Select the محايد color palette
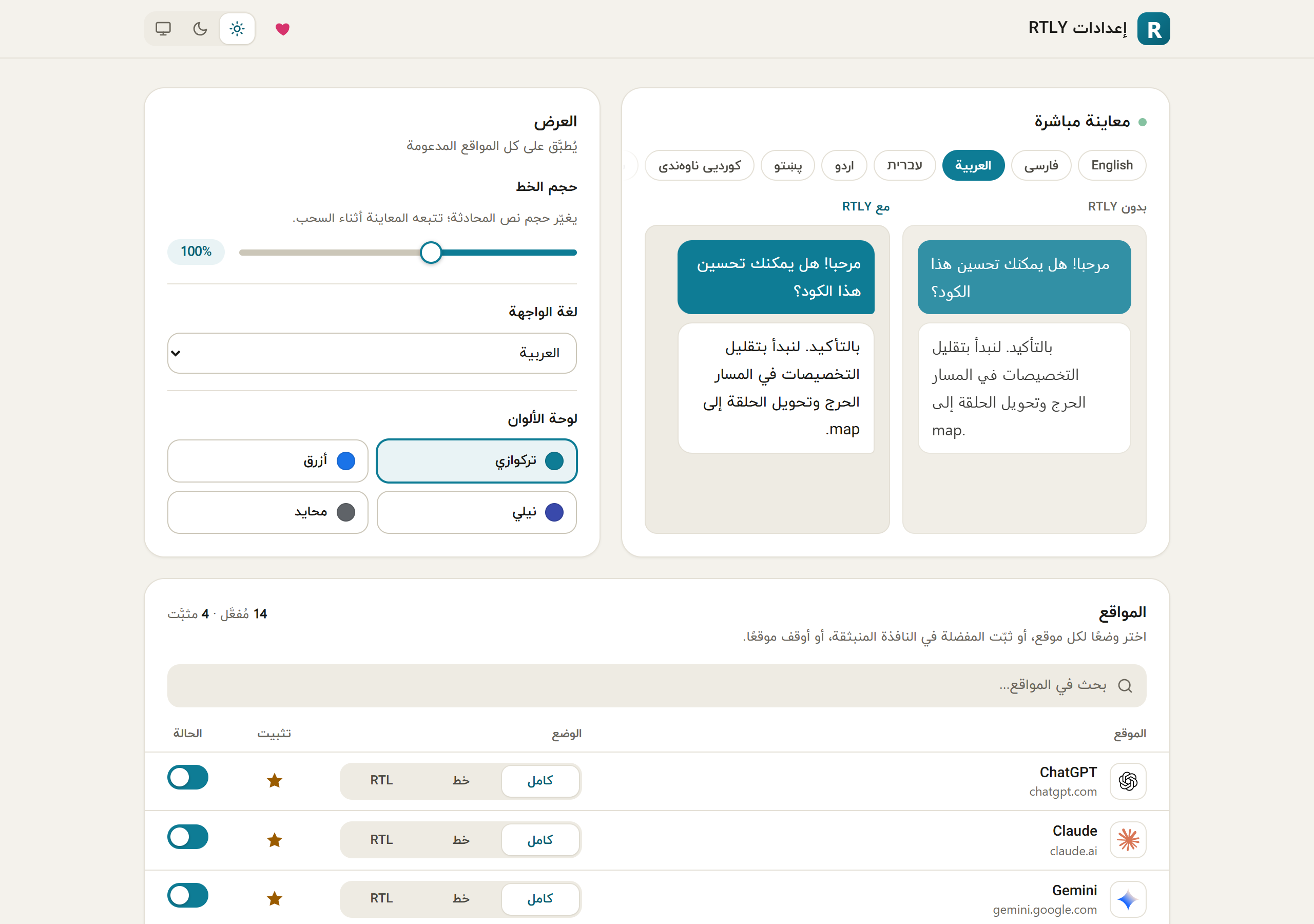 coord(268,512)
